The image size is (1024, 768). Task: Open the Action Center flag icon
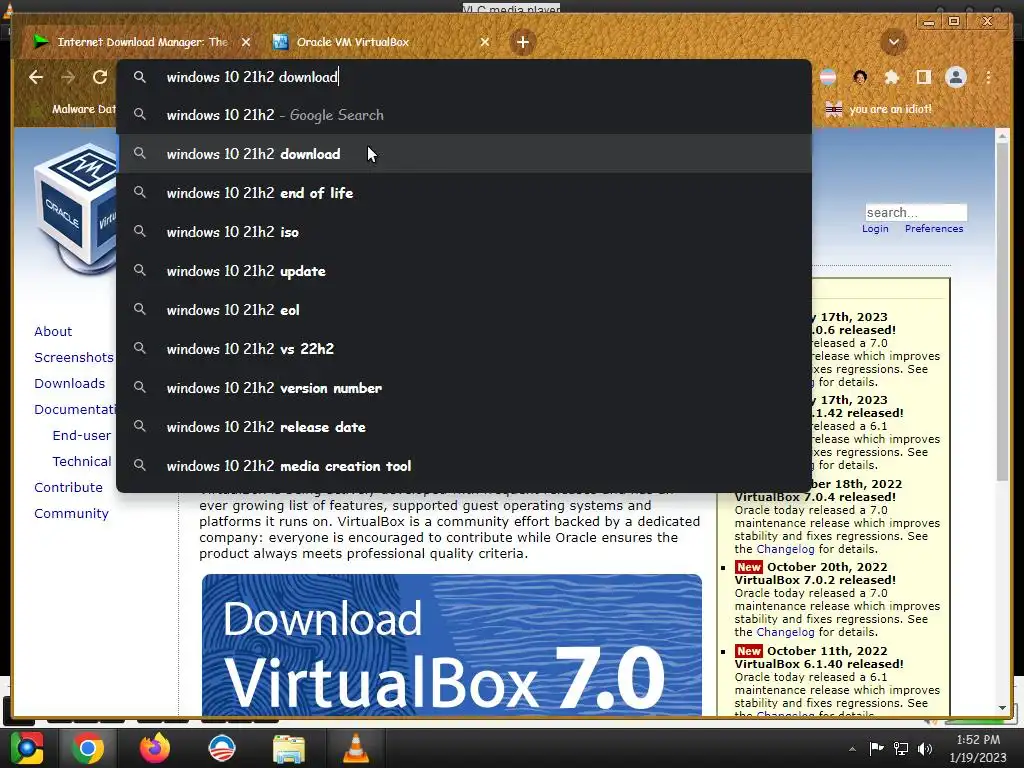pos(876,748)
